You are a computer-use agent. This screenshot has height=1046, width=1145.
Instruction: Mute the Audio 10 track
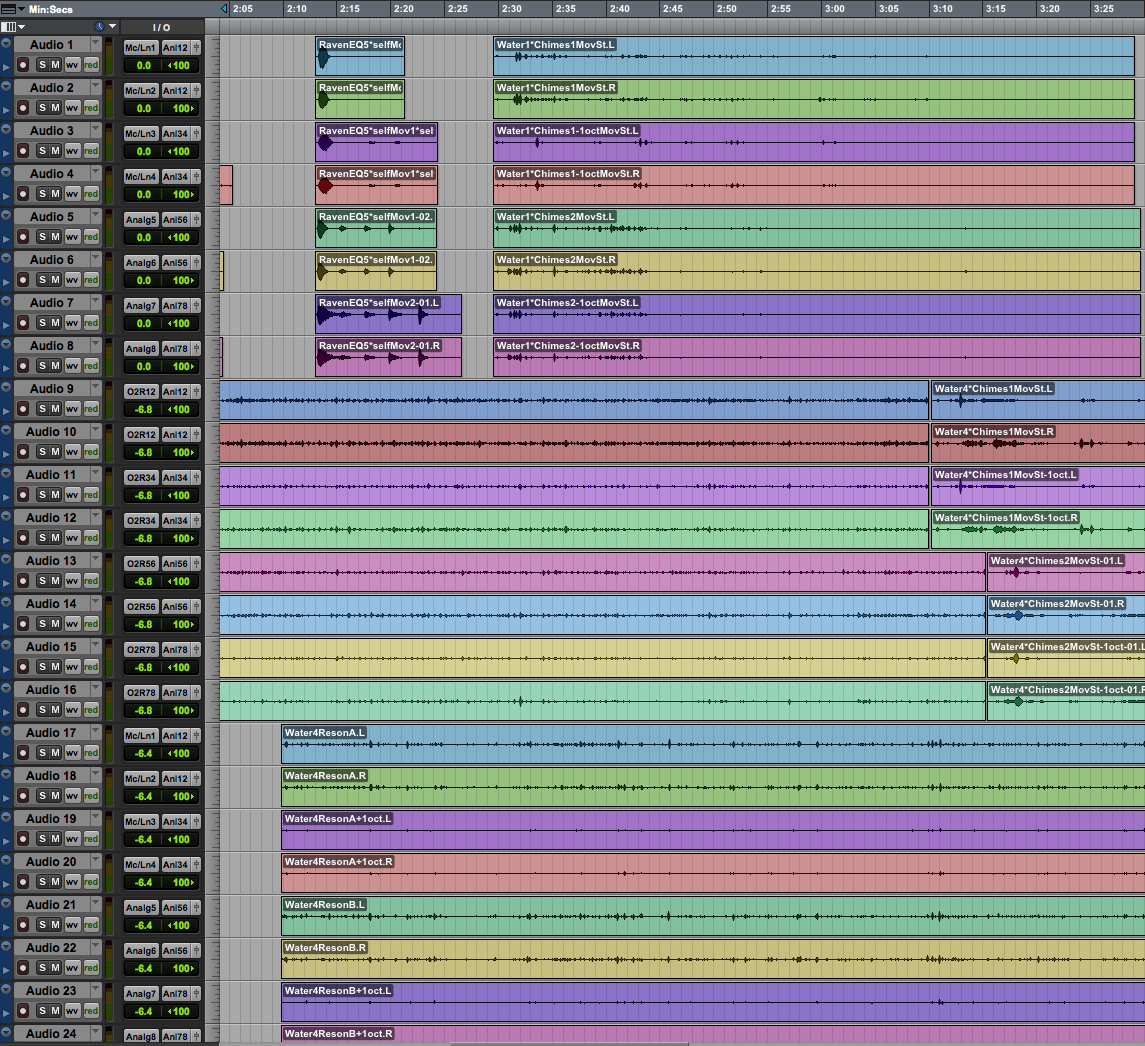56,451
